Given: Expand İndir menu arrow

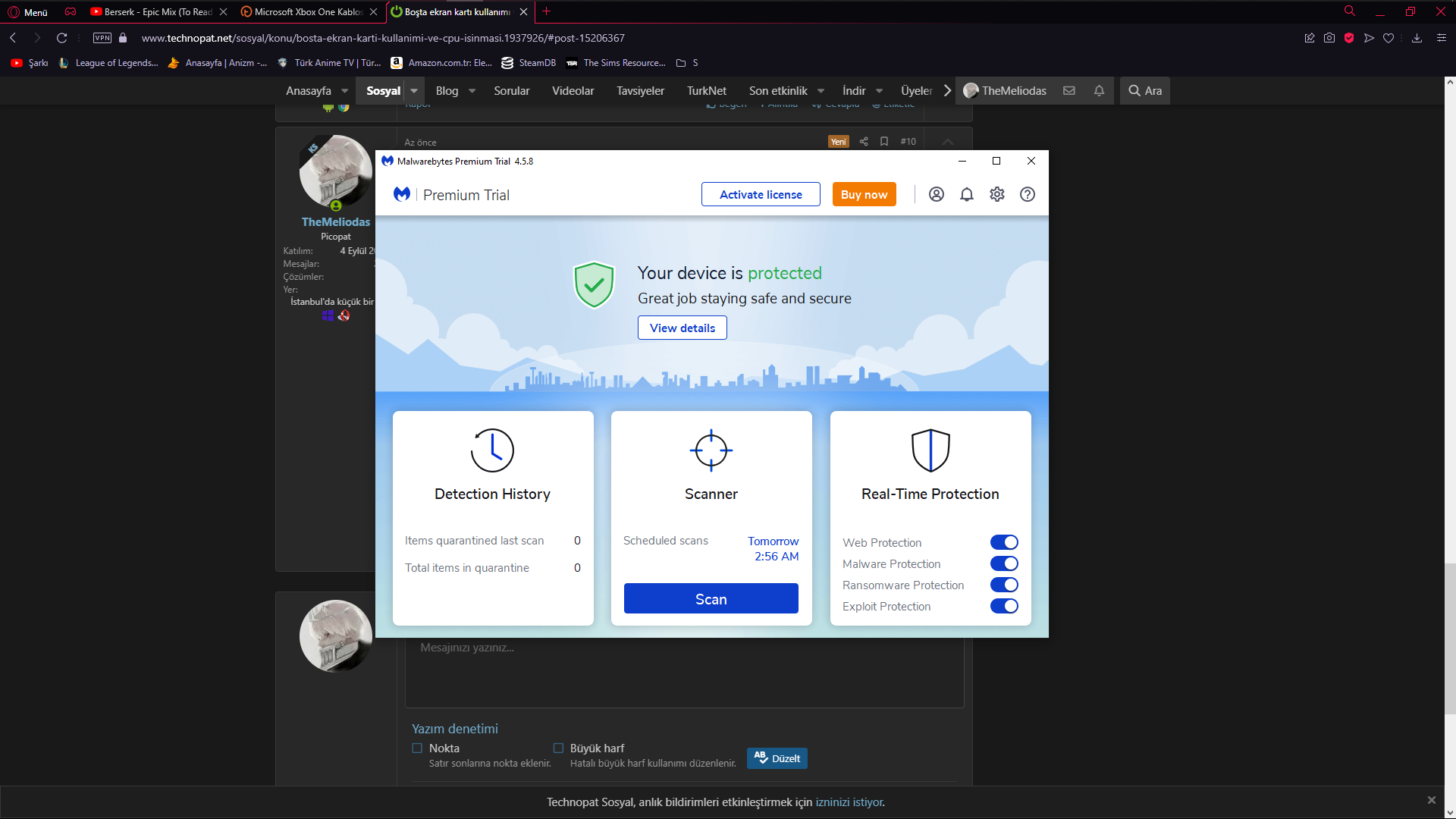Looking at the screenshot, I should [879, 91].
